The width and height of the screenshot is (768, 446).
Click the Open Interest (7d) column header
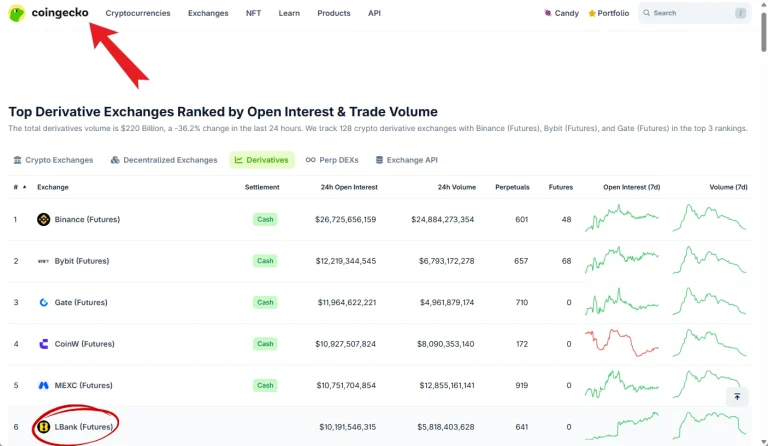point(631,187)
